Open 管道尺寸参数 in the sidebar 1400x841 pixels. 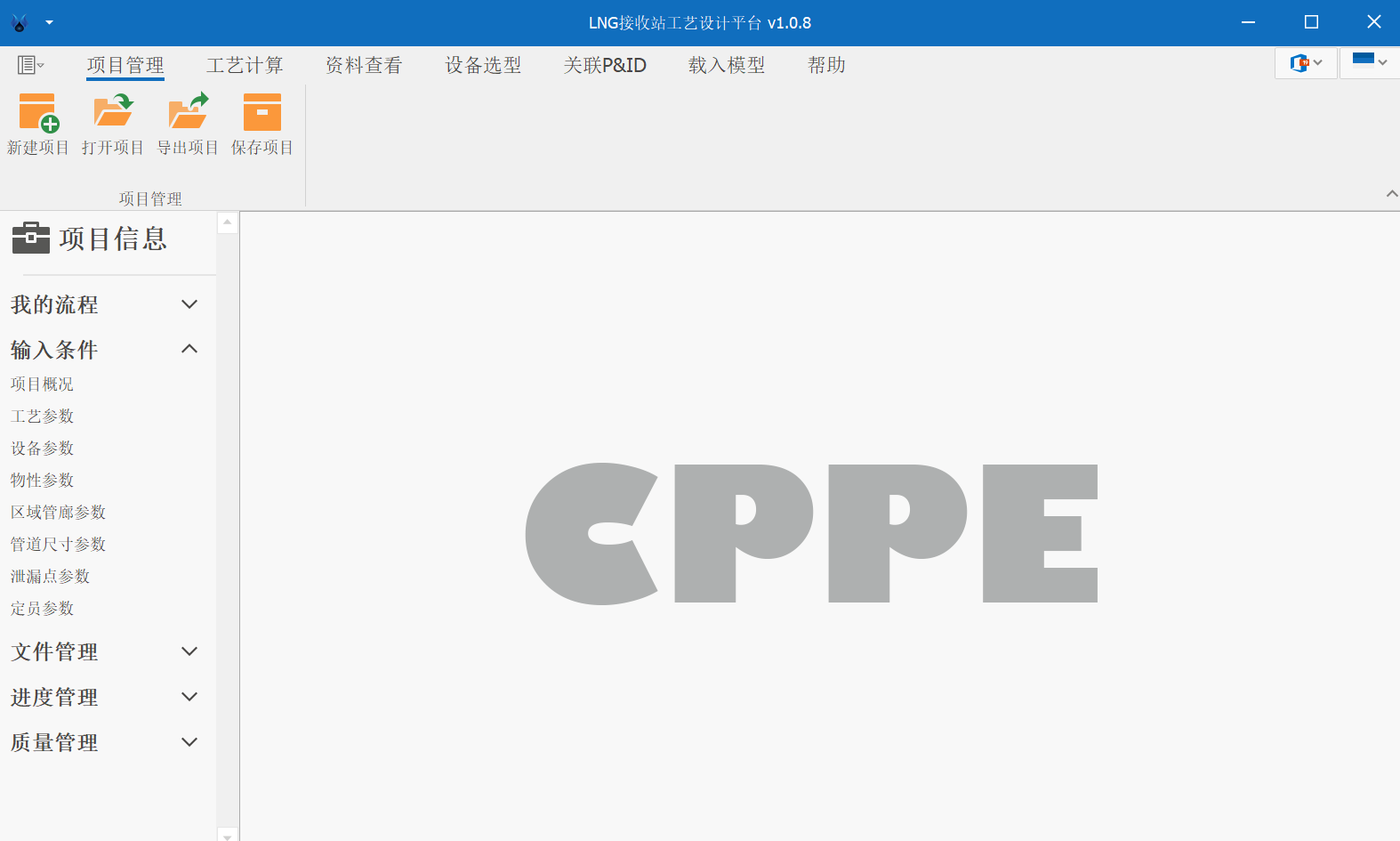click(x=58, y=545)
